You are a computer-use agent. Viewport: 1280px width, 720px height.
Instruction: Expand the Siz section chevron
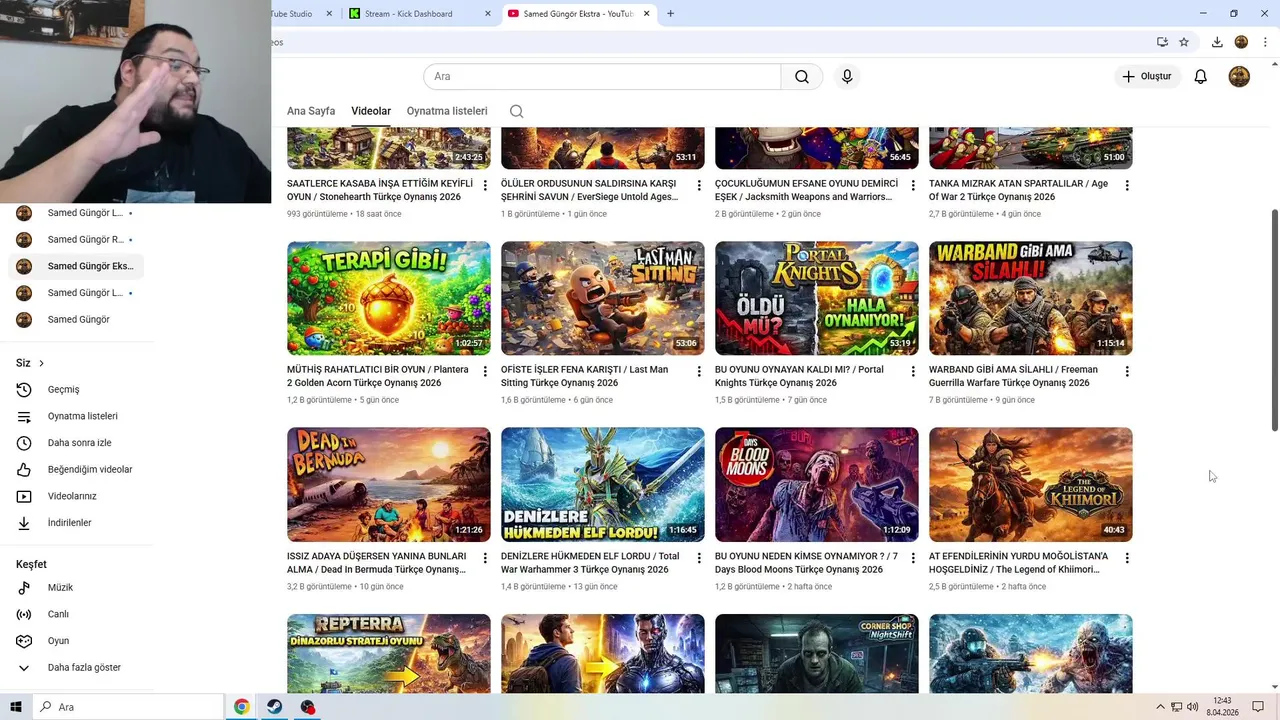(41, 363)
